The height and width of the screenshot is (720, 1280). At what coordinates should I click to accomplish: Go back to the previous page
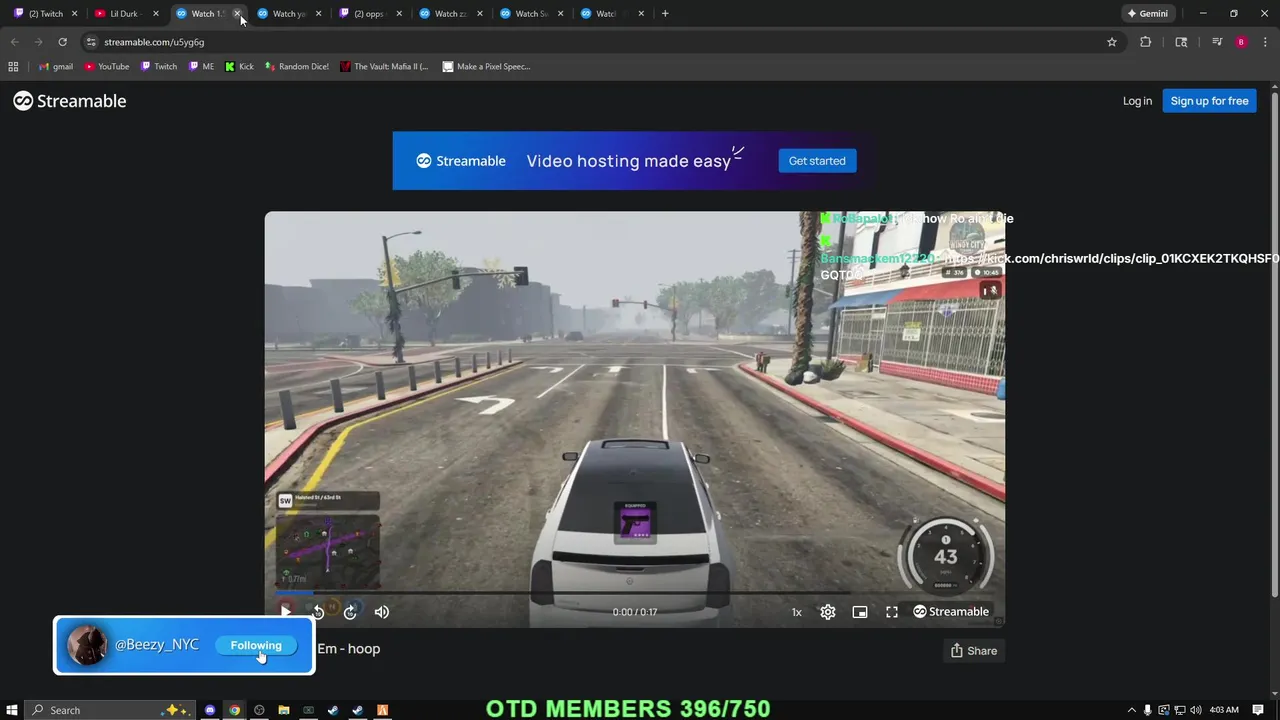[14, 42]
